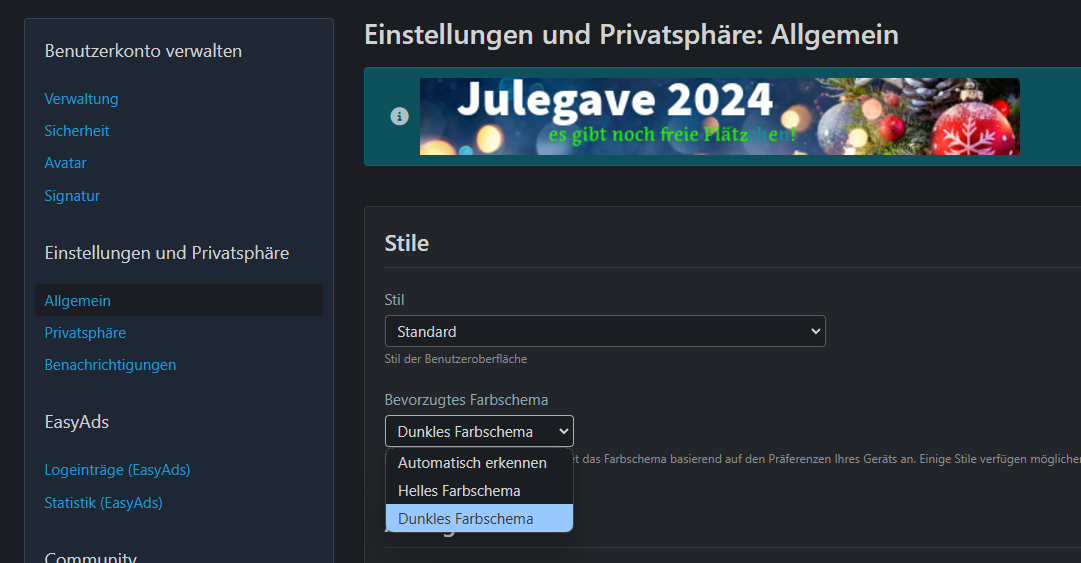1081x563 pixels.
Task: Click the Stile section heading
Action: [407, 243]
